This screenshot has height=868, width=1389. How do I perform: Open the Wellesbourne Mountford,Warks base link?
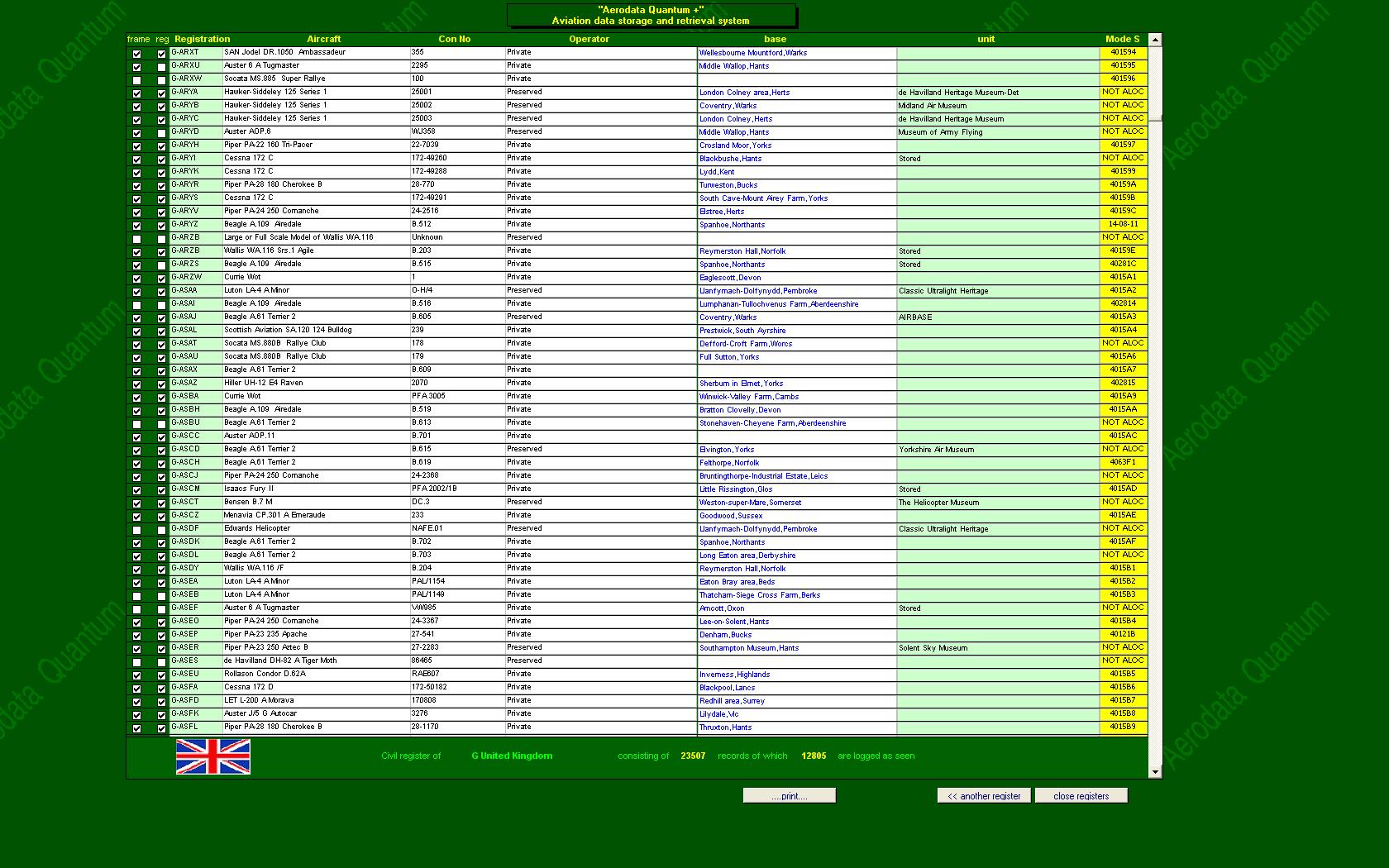point(753,53)
